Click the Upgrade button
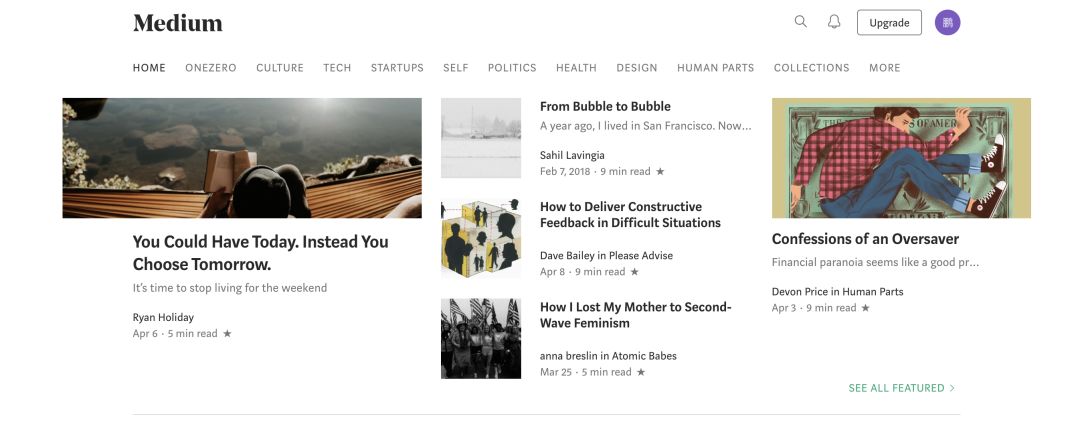Image resolution: width=1080 pixels, height=443 pixels. point(889,22)
